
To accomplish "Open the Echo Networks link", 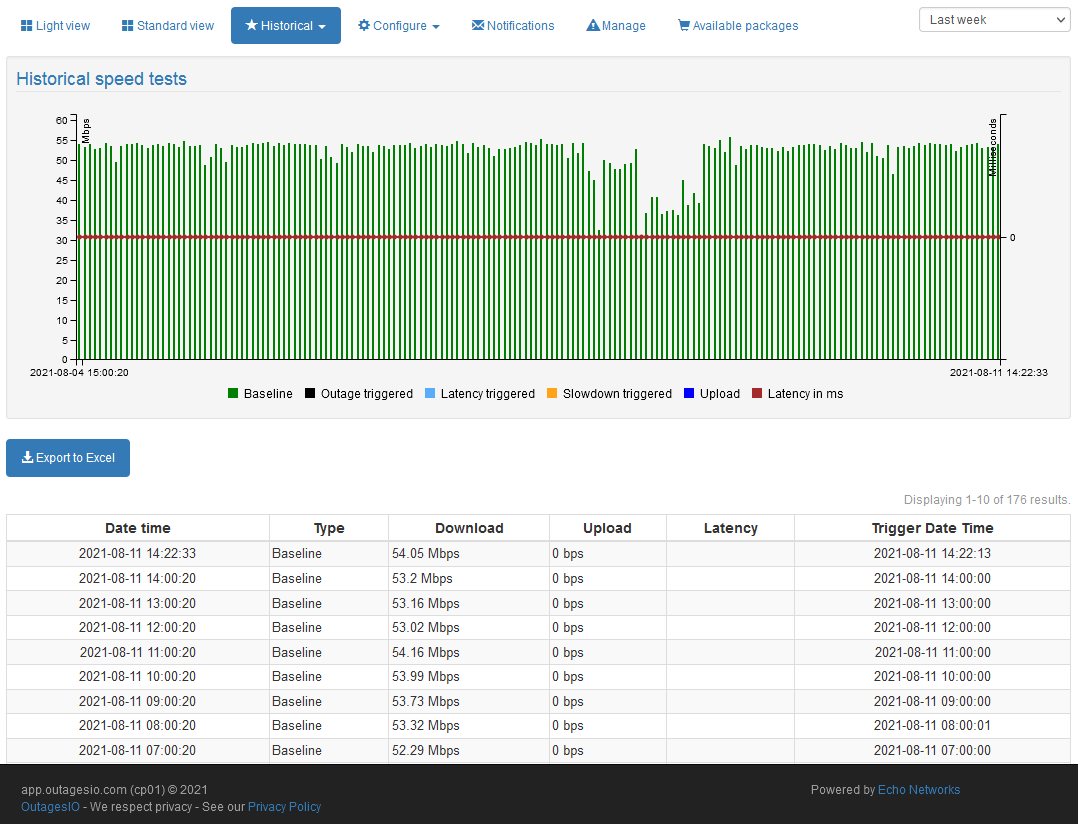I will tap(919, 790).
